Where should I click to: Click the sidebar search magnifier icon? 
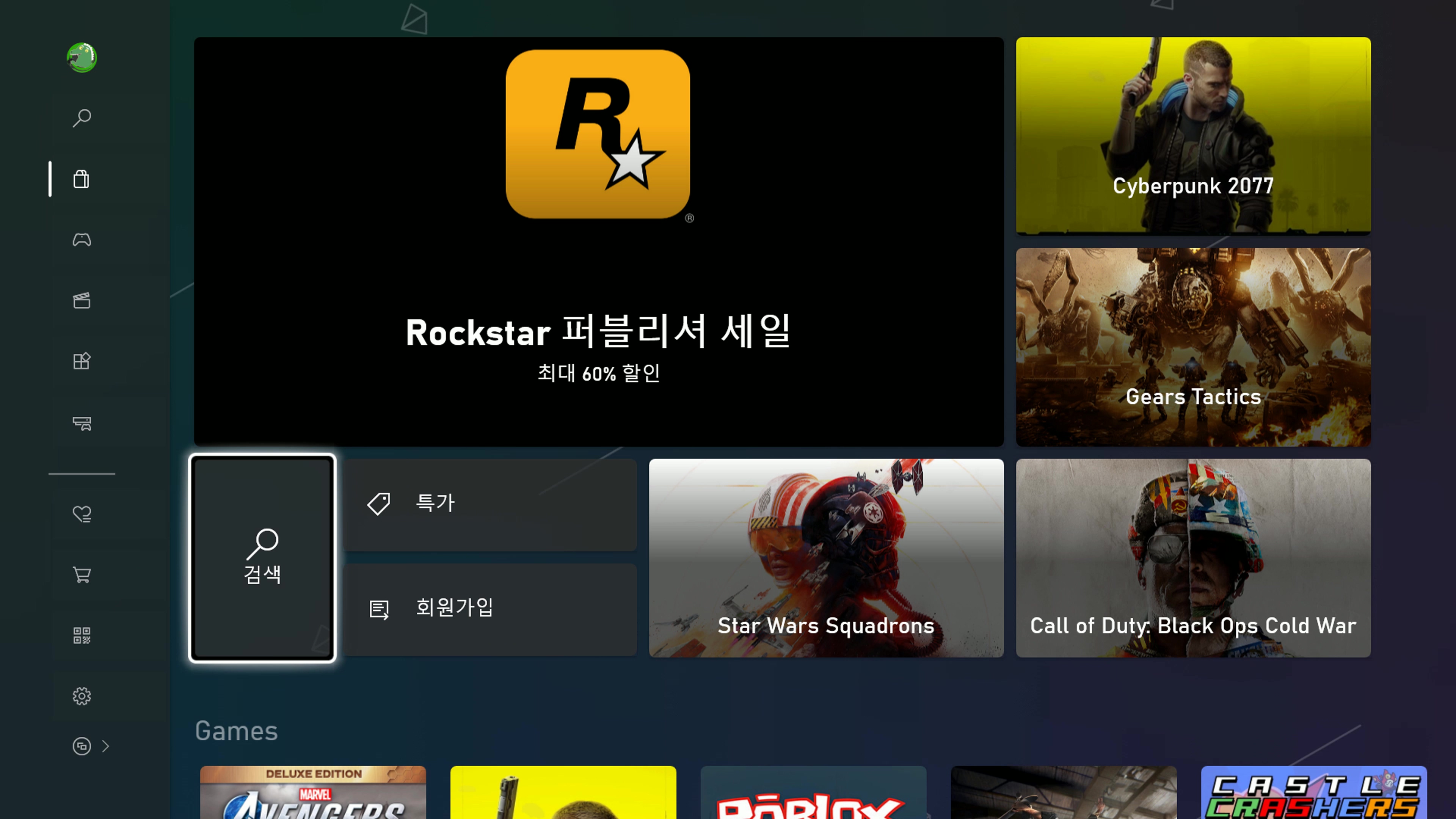[x=82, y=118]
